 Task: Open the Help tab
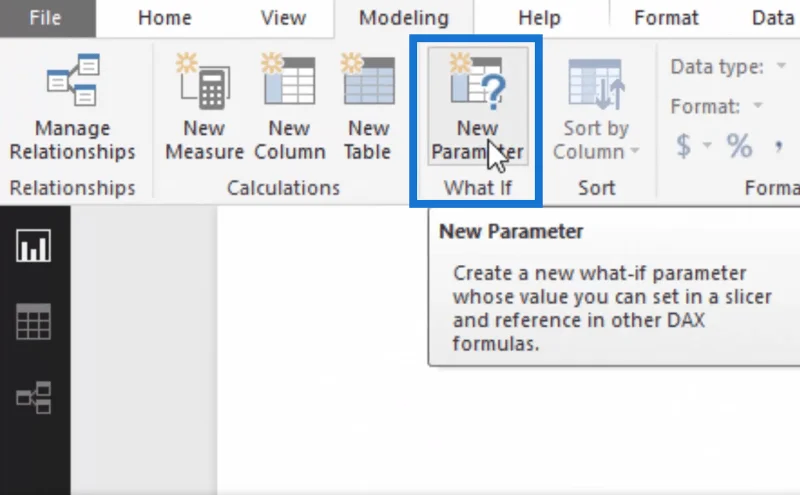(539, 18)
